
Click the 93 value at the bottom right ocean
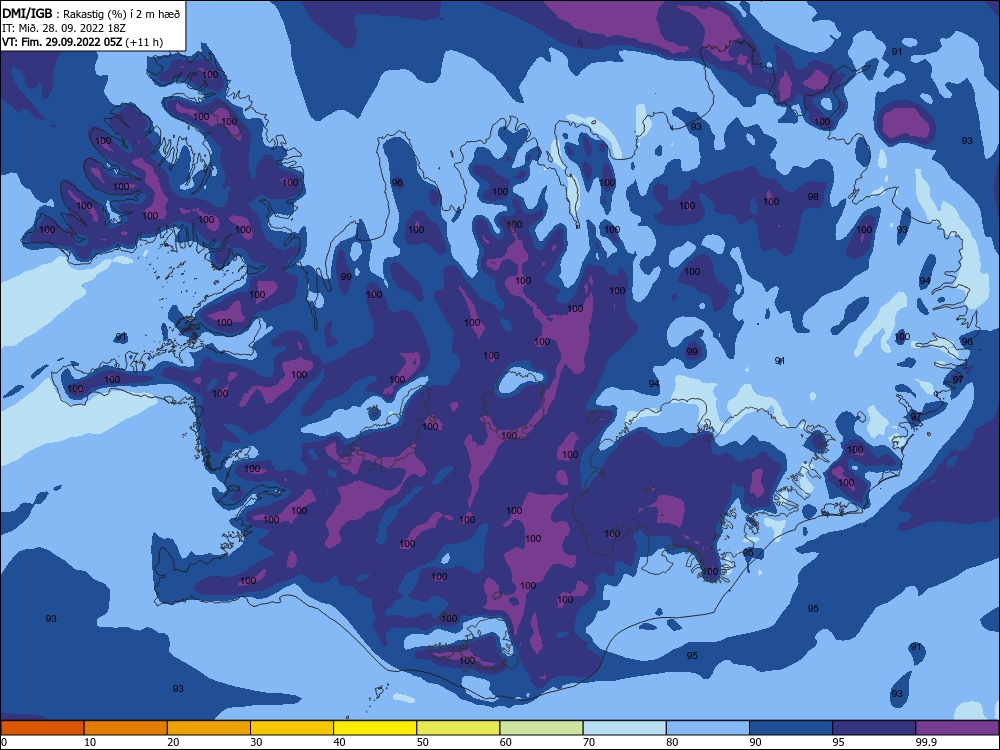tap(897, 694)
